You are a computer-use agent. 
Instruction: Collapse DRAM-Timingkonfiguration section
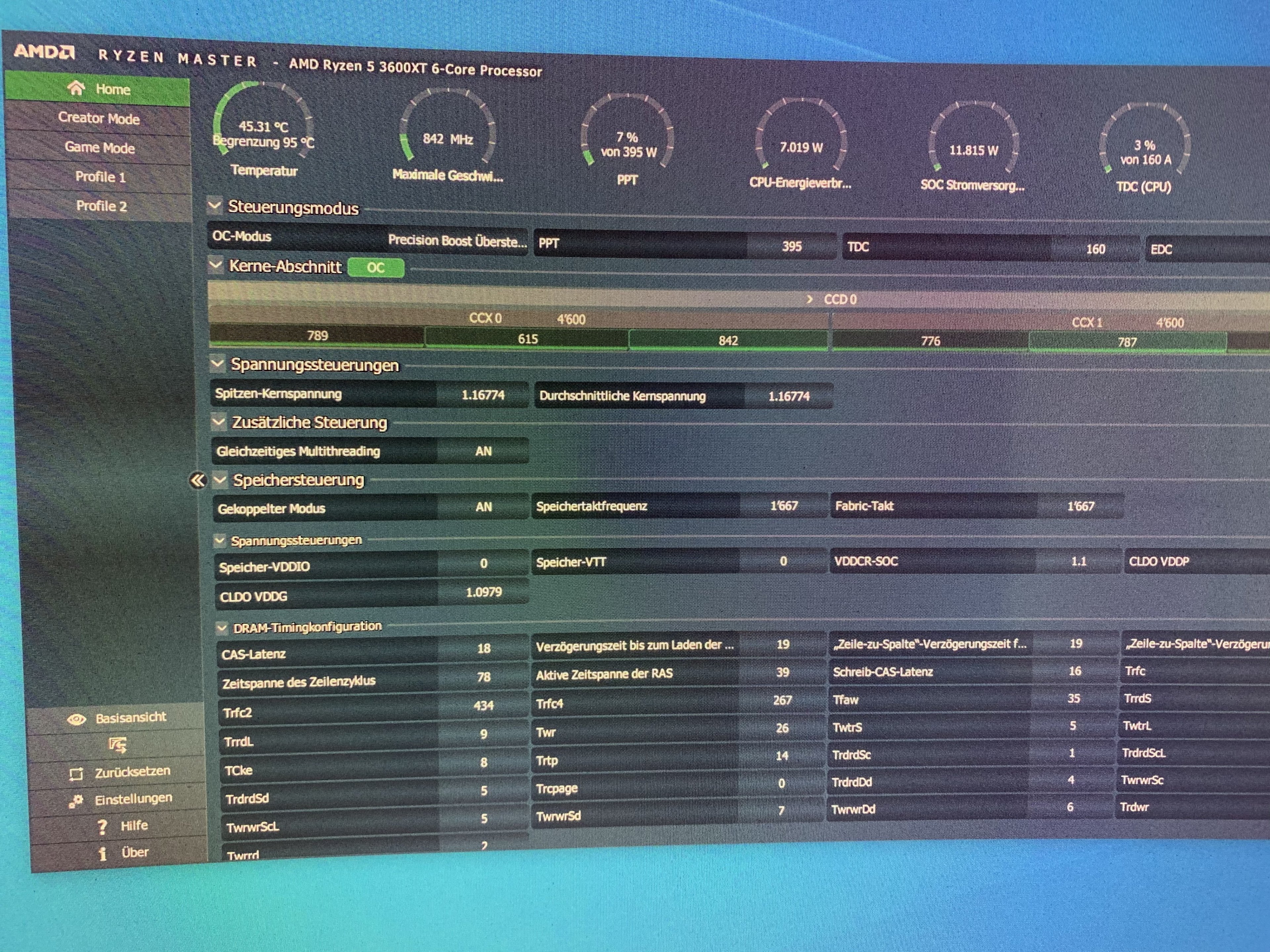[222, 628]
